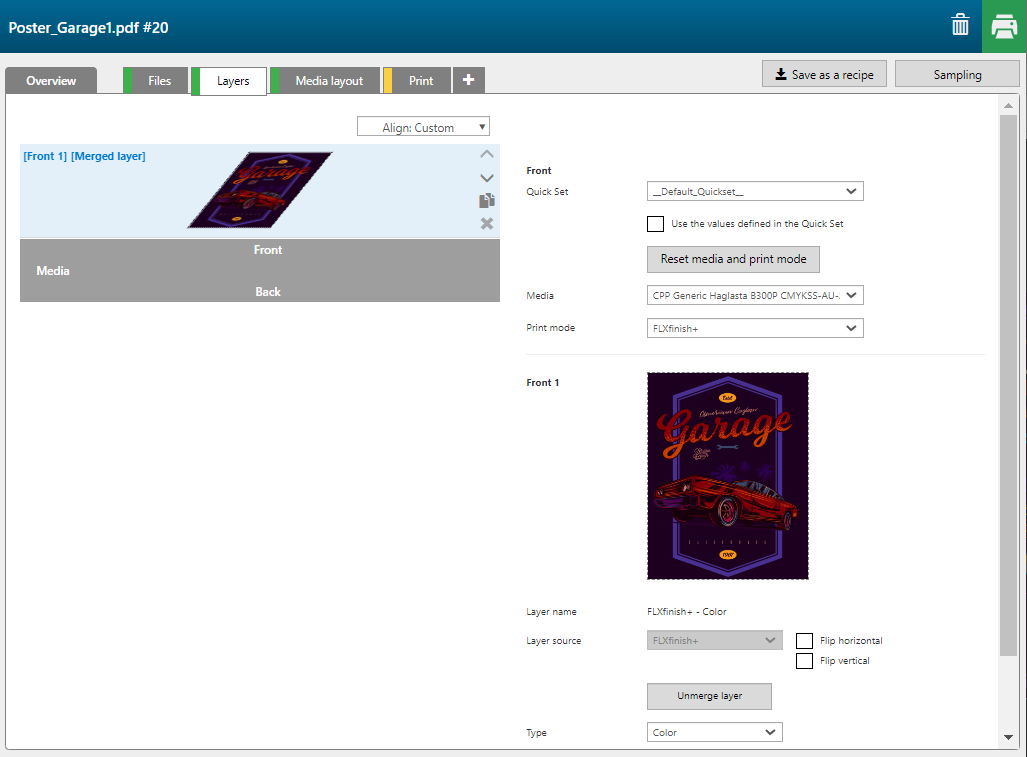Click the duplicate layer icon
Screen dimensions: 1027x757
click(487, 200)
